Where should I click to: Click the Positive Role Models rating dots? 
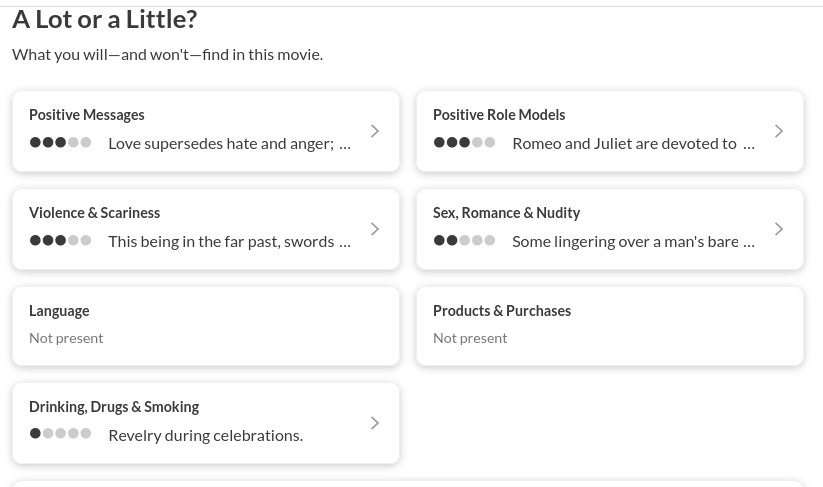click(x=464, y=143)
